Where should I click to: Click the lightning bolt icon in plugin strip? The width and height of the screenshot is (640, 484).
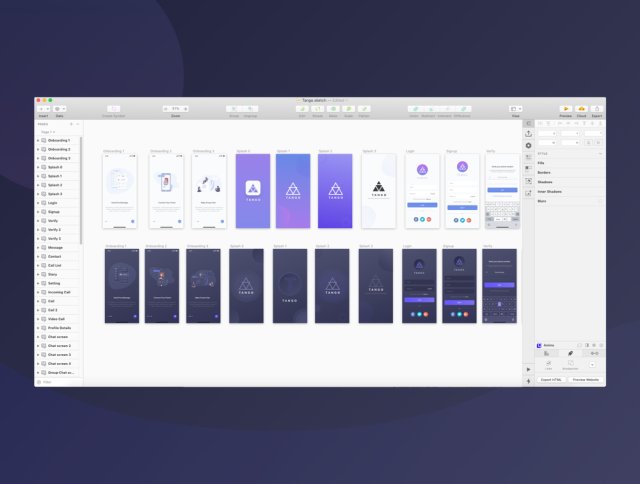point(529,381)
